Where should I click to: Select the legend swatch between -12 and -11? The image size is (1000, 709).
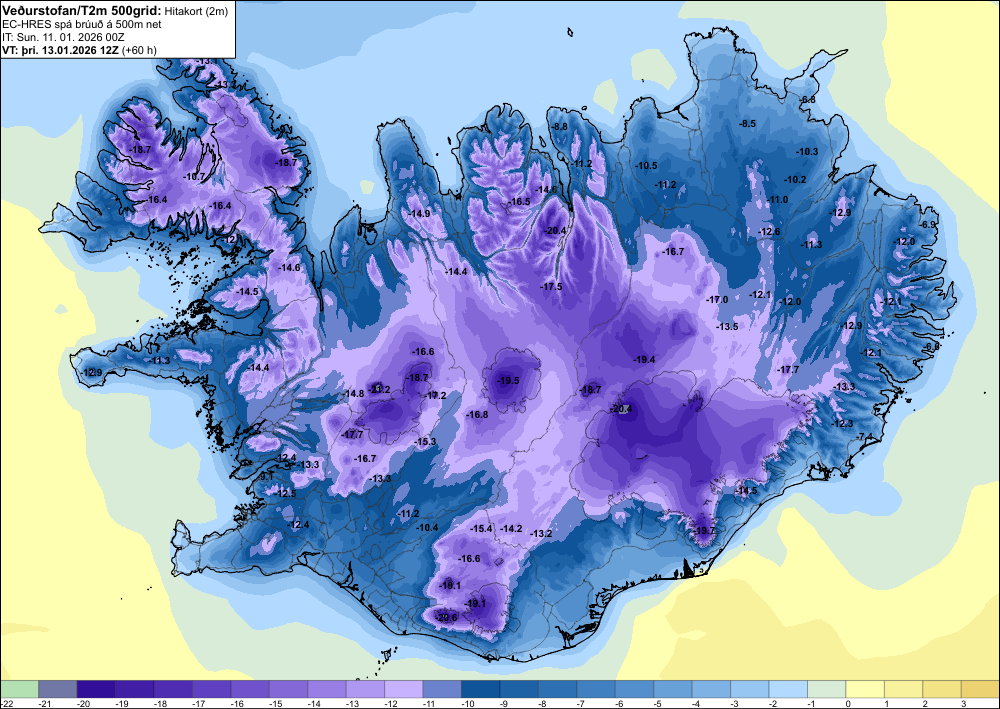pos(404,689)
